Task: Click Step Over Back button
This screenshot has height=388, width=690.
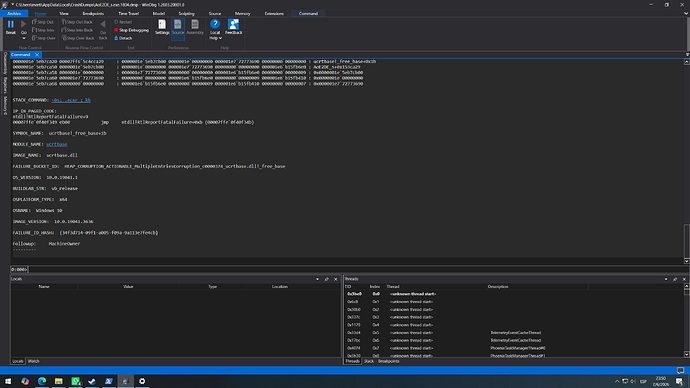Action: 78,38
